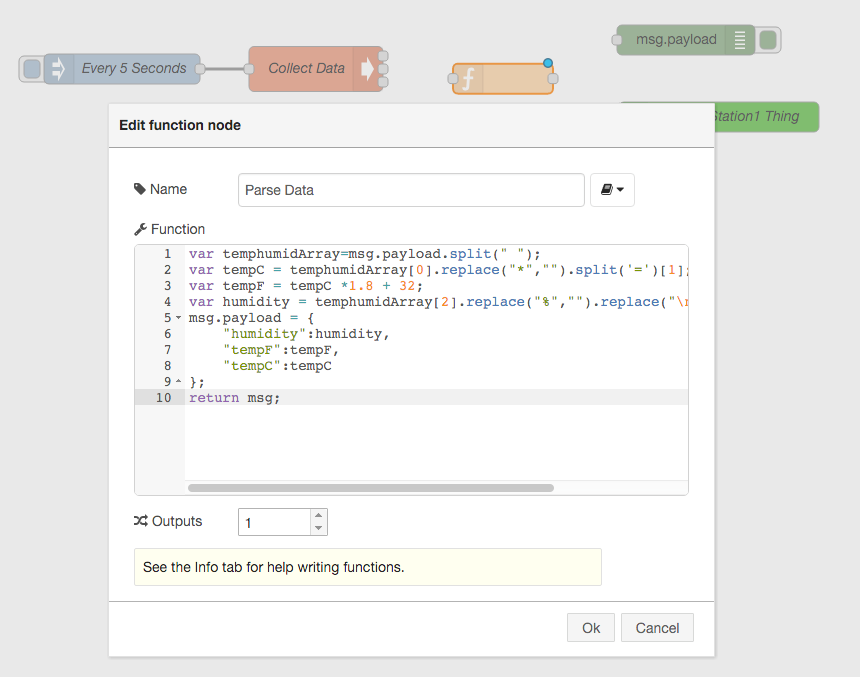Select the Every 5 Seconds inject node
Screen dimensions: 860x677
coord(122,69)
